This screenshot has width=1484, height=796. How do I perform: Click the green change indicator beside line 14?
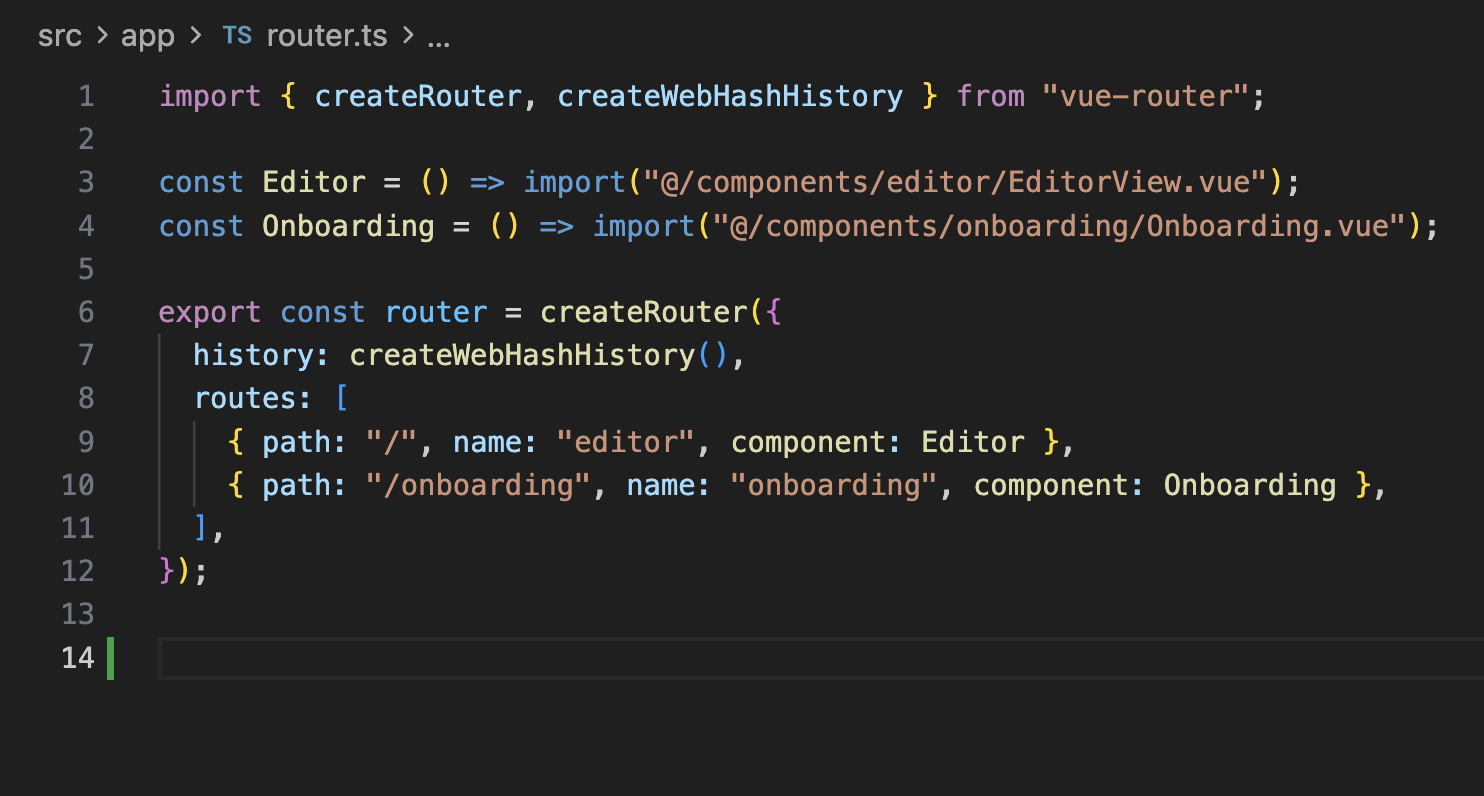[x=110, y=658]
